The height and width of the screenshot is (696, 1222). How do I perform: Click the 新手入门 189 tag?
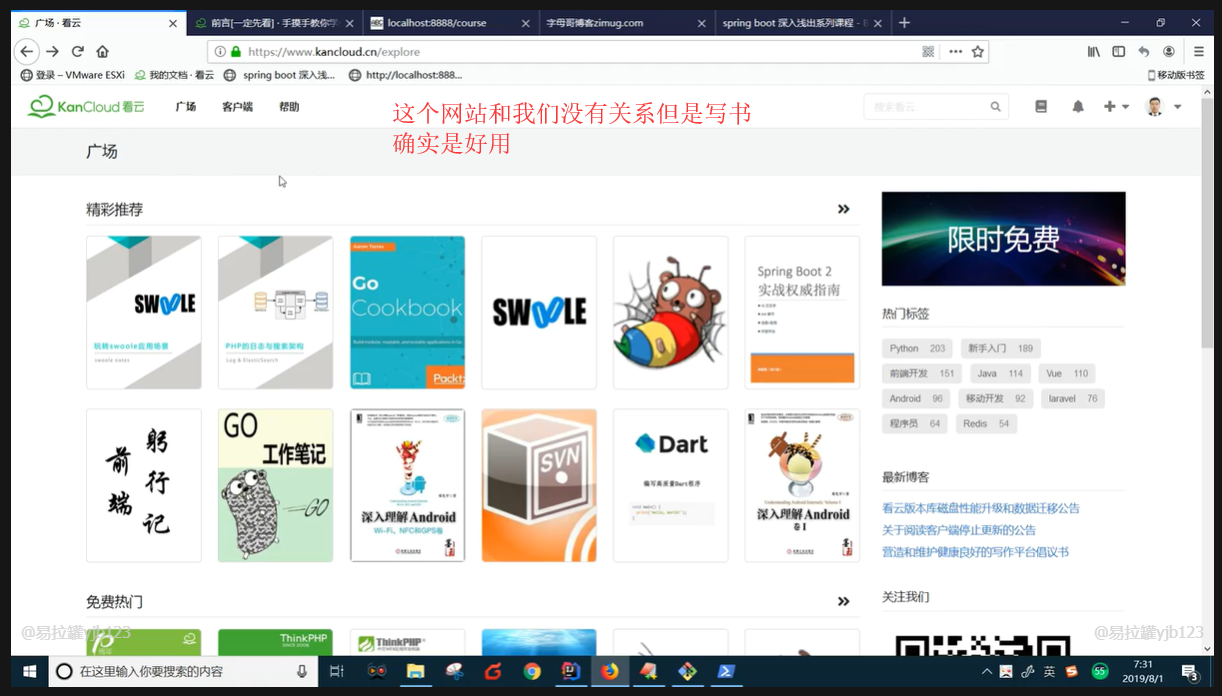pyautogui.click(x=1000, y=348)
